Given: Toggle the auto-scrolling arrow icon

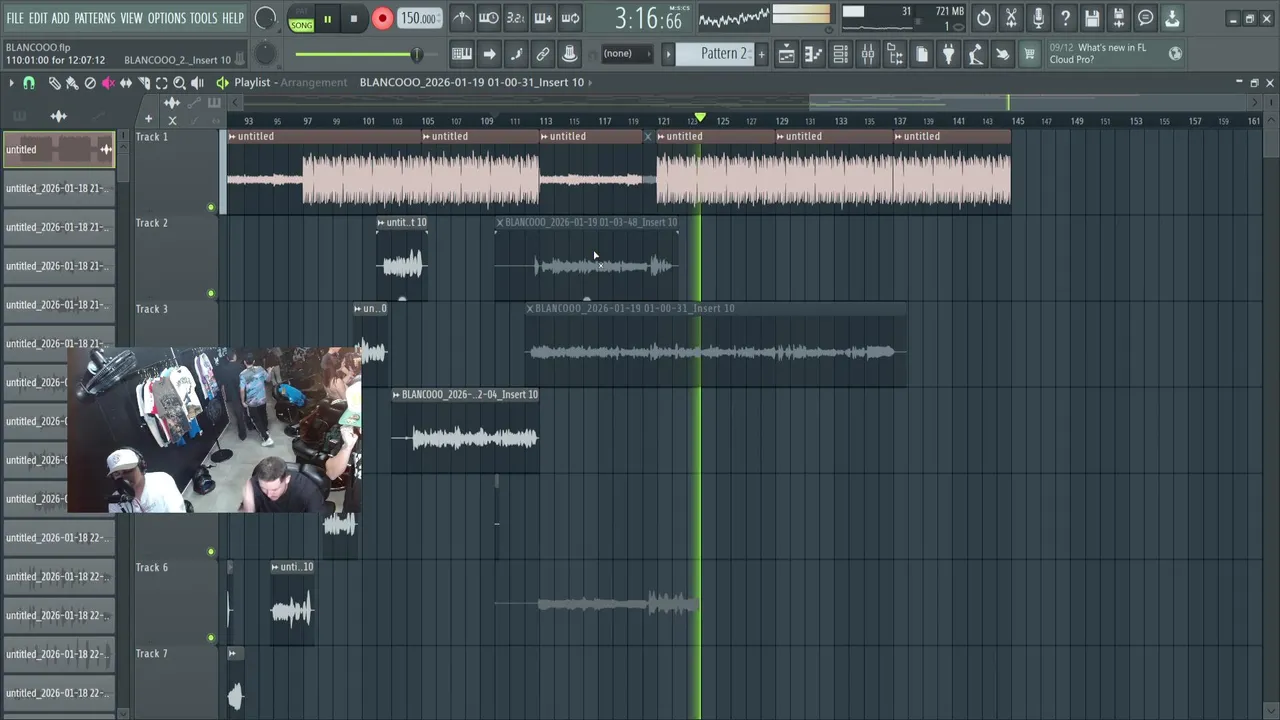Looking at the screenshot, I should (x=488, y=54).
